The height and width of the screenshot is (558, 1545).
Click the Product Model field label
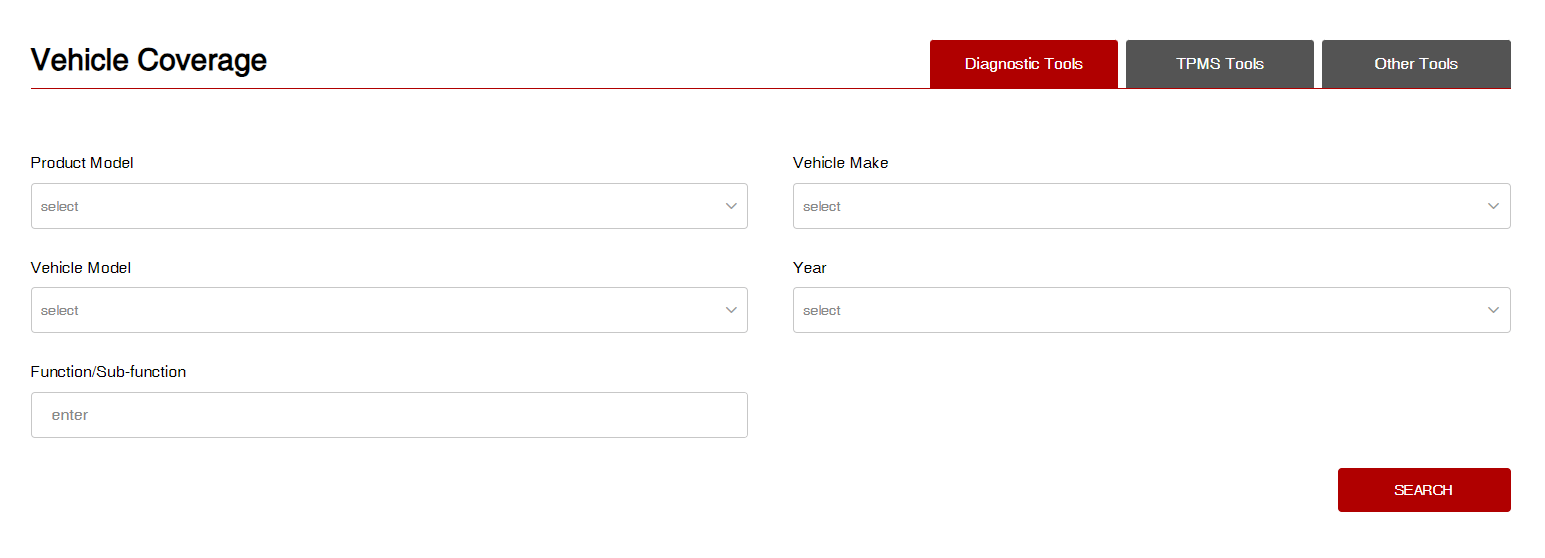82,163
